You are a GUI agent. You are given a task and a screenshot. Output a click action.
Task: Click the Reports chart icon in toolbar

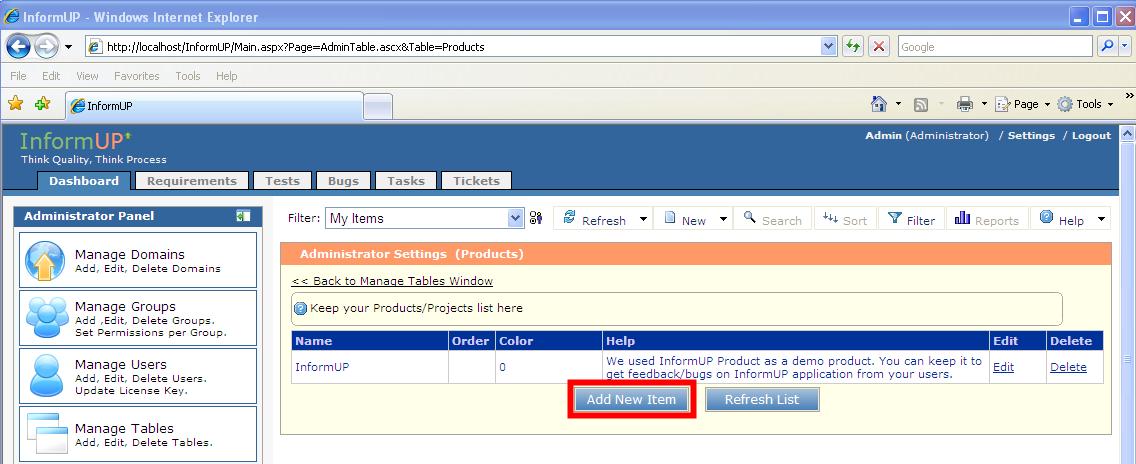click(962, 219)
